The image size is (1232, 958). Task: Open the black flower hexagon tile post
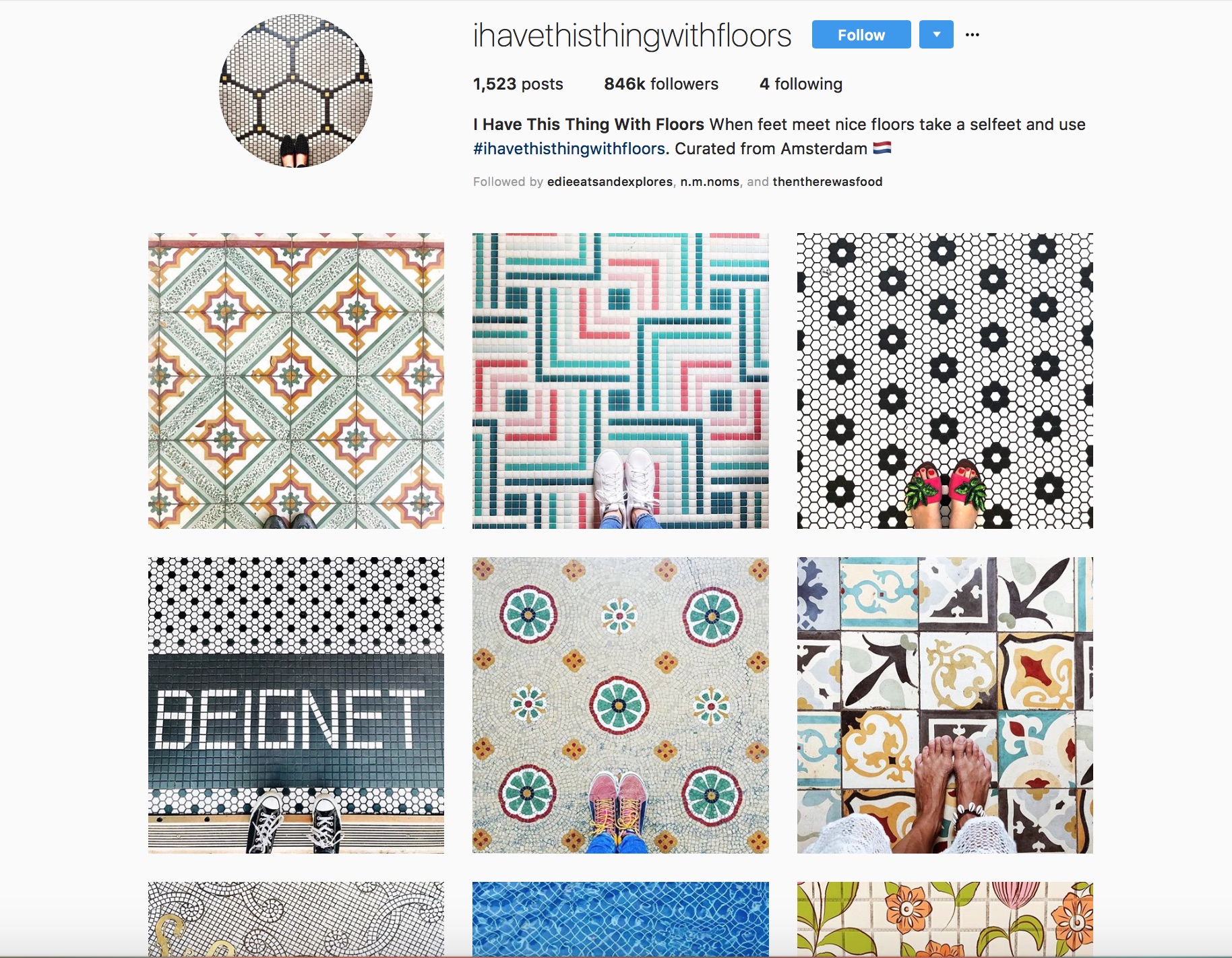[945, 381]
